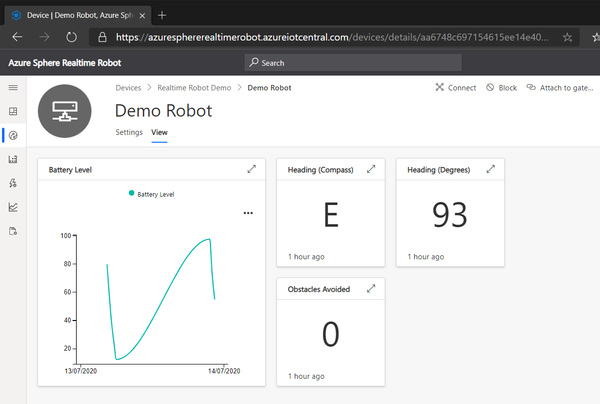
Task: Open the Devices icon in sidebar
Action: pos(13,135)
